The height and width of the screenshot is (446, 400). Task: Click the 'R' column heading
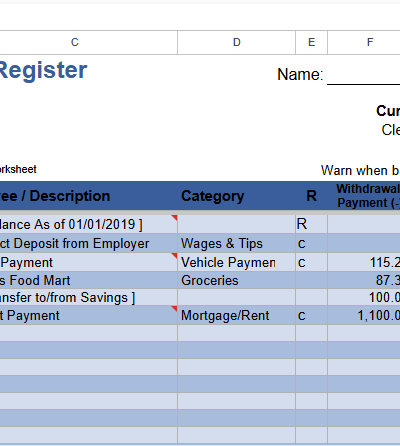tap(311, 196)
